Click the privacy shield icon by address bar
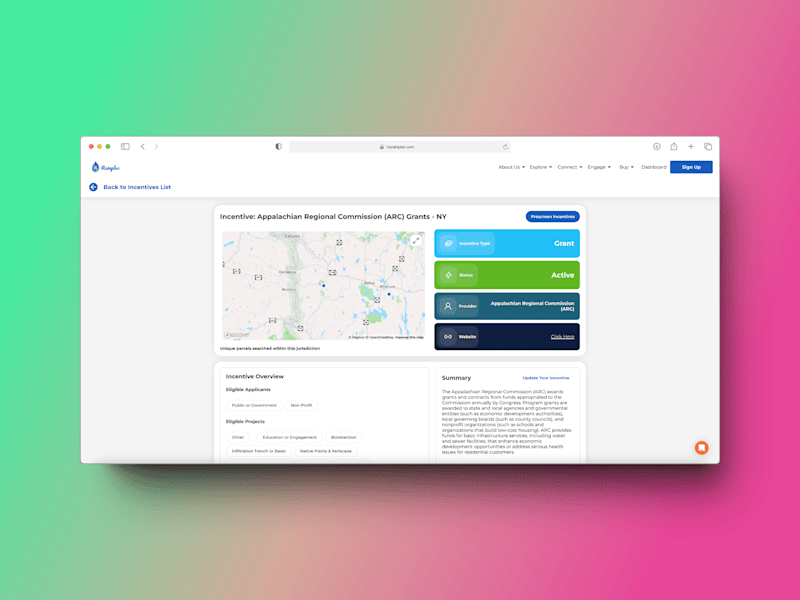 279,146
